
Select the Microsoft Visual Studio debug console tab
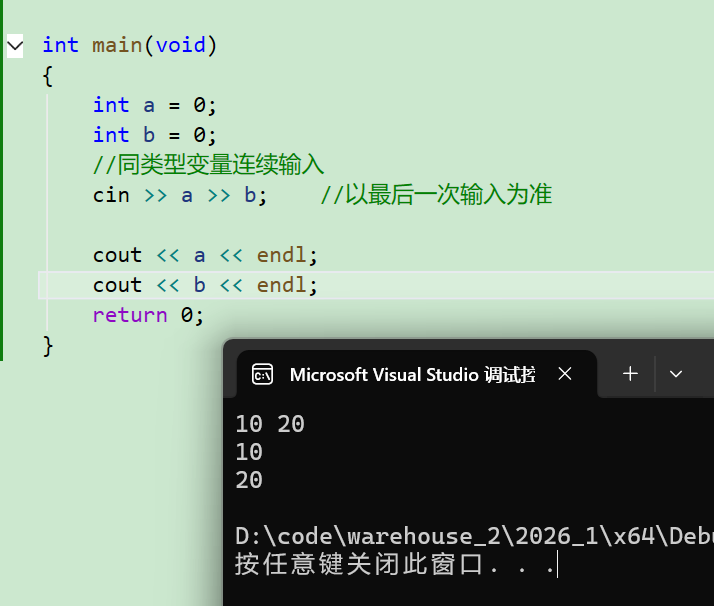(416, 374)
